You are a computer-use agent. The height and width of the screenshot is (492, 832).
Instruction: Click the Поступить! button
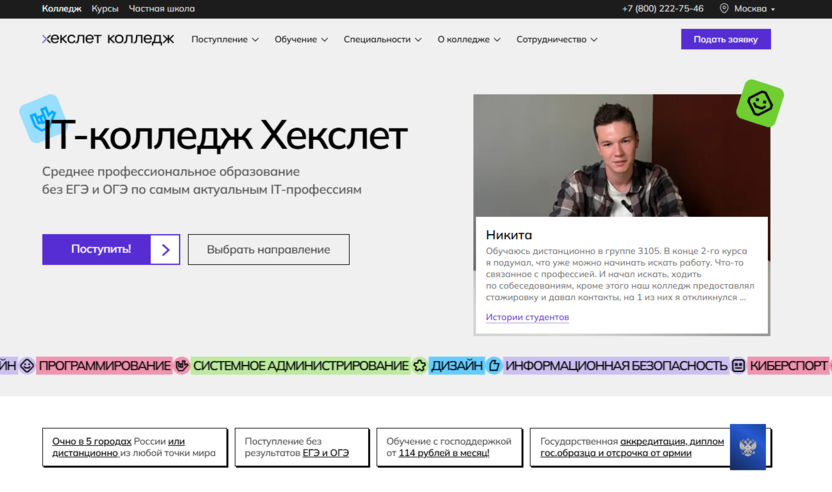coord(111,249)
